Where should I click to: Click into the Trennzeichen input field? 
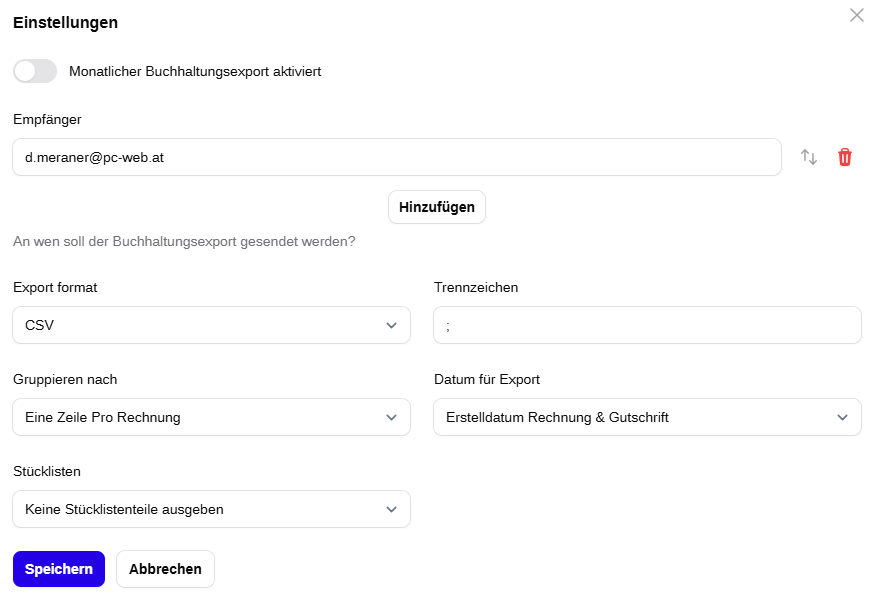[648, 325]
